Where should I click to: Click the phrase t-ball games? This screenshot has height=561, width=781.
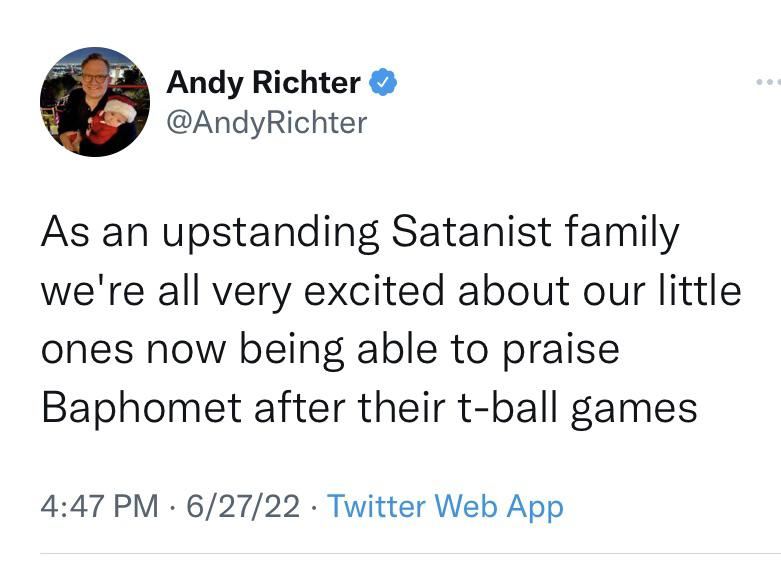(x=585, y=409)
